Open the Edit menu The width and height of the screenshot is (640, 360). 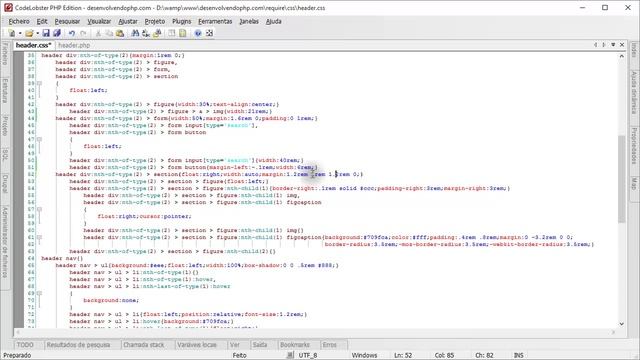click(x=42, y=21)
